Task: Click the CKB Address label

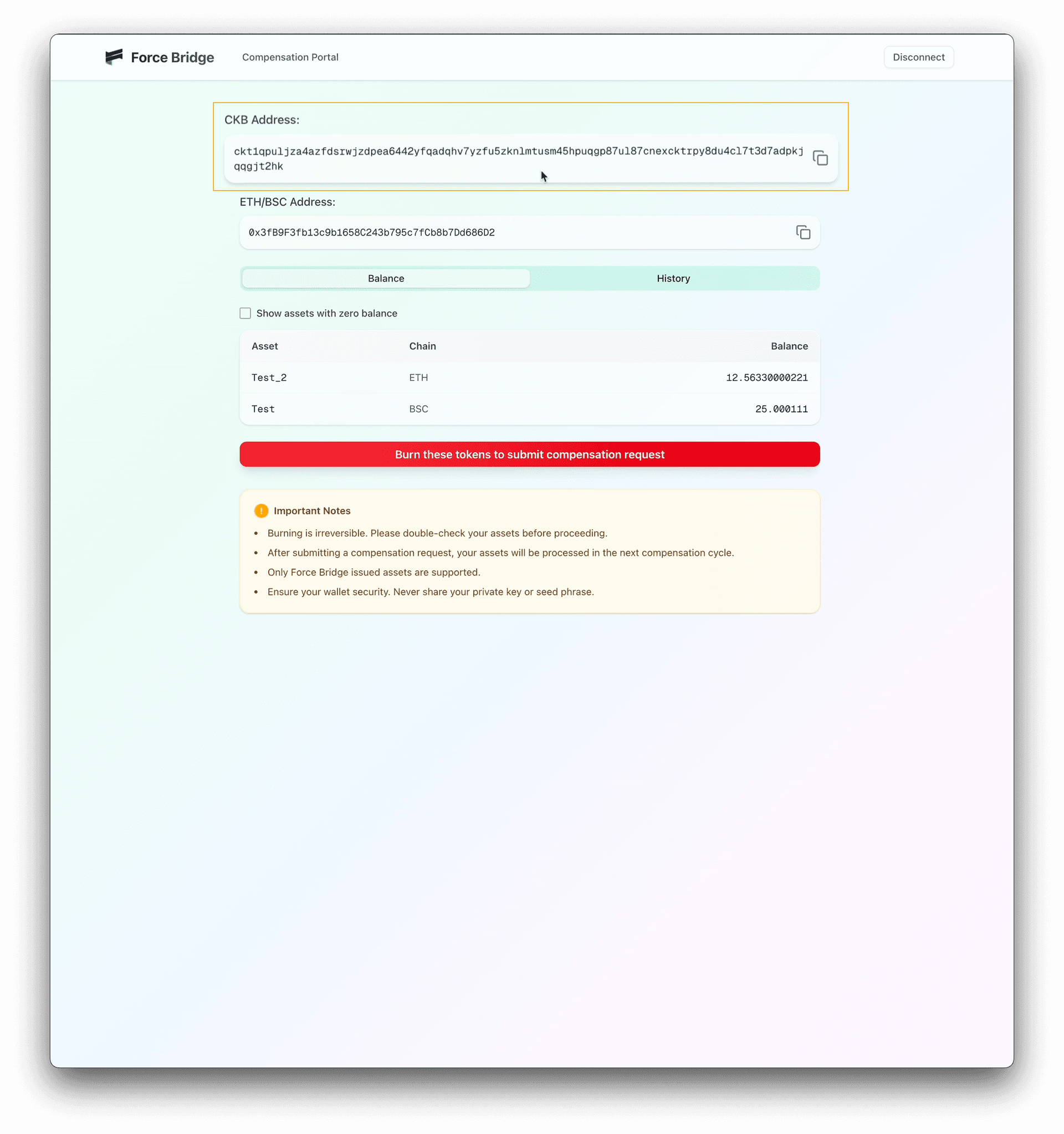Action: (262, 120)
